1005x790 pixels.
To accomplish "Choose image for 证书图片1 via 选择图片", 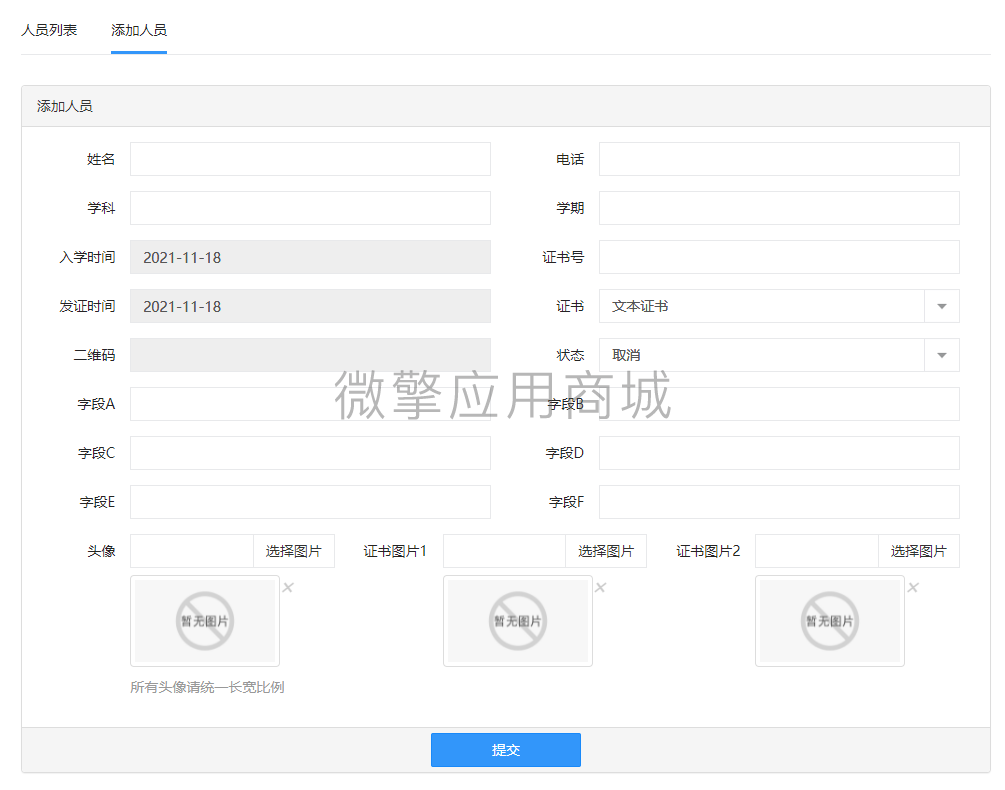I will click(x=606, y=551).
